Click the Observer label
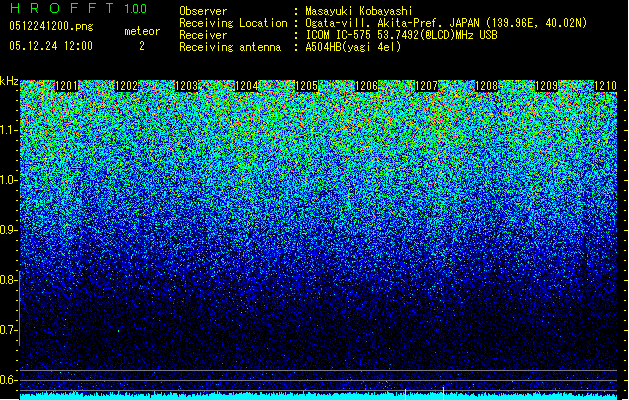629x400 pixels. point(203,11)
